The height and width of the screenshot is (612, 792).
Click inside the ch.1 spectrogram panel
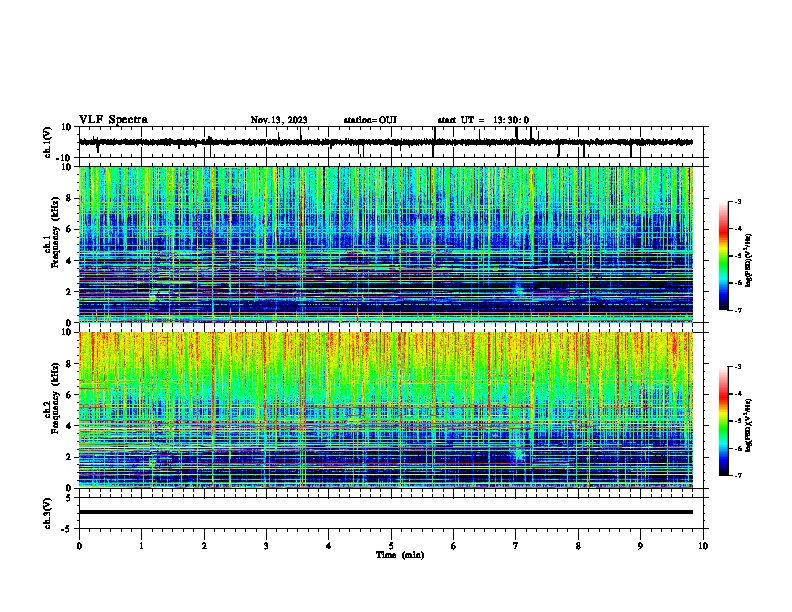coord(386,244)
